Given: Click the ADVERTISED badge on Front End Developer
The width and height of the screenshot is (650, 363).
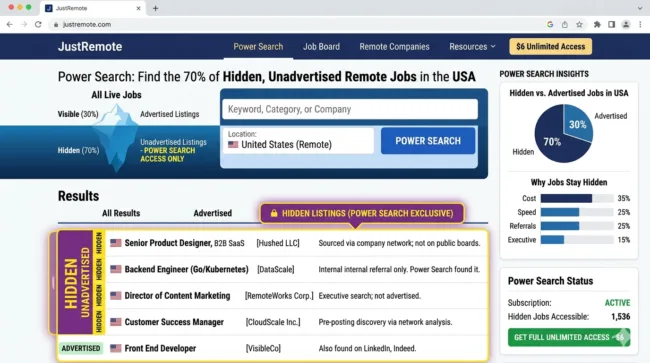Looking at the screenshot, I should (x=81, y=348).
